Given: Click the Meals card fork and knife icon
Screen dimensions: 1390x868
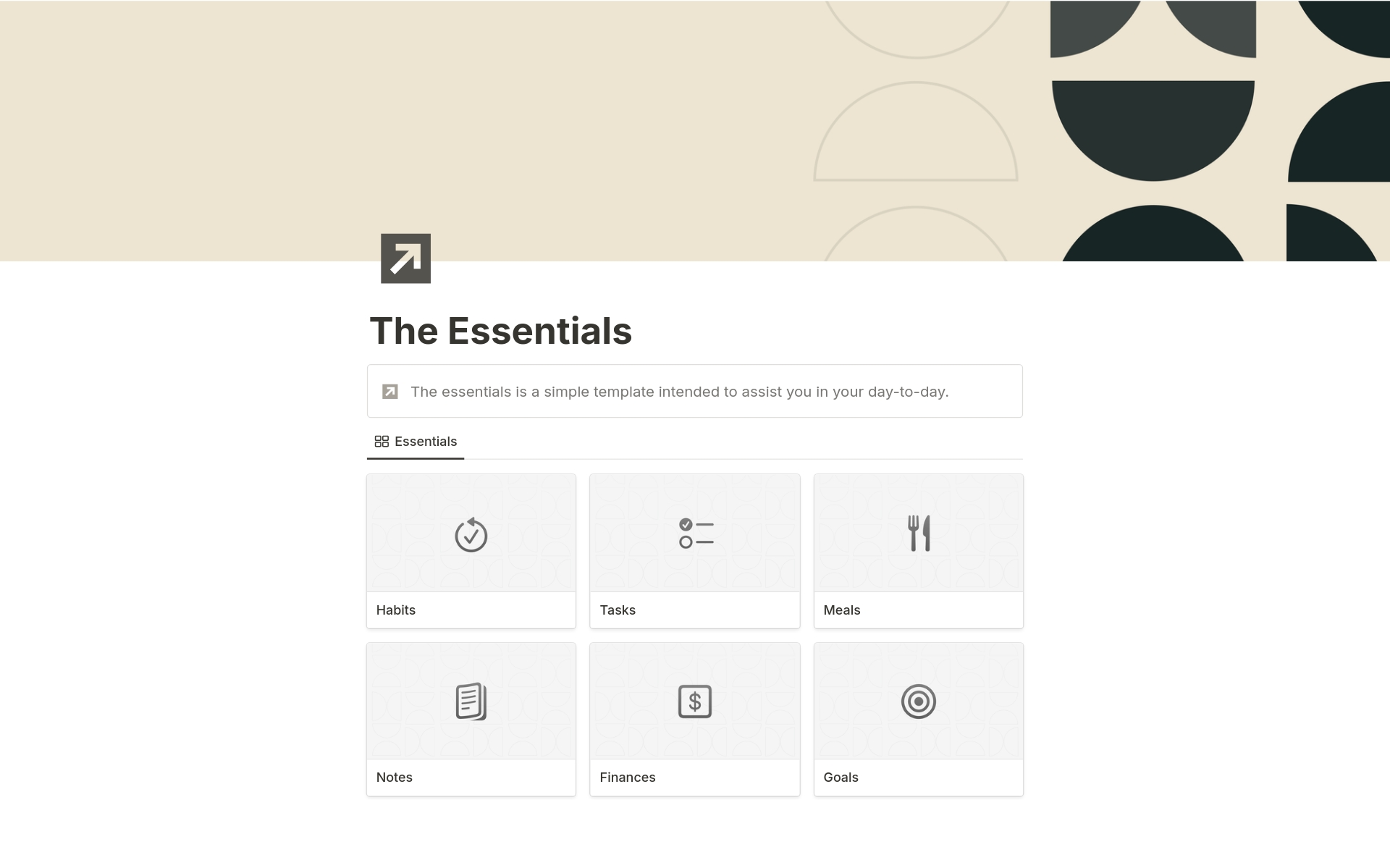Looking at the screenshot, I should (918, 533).
